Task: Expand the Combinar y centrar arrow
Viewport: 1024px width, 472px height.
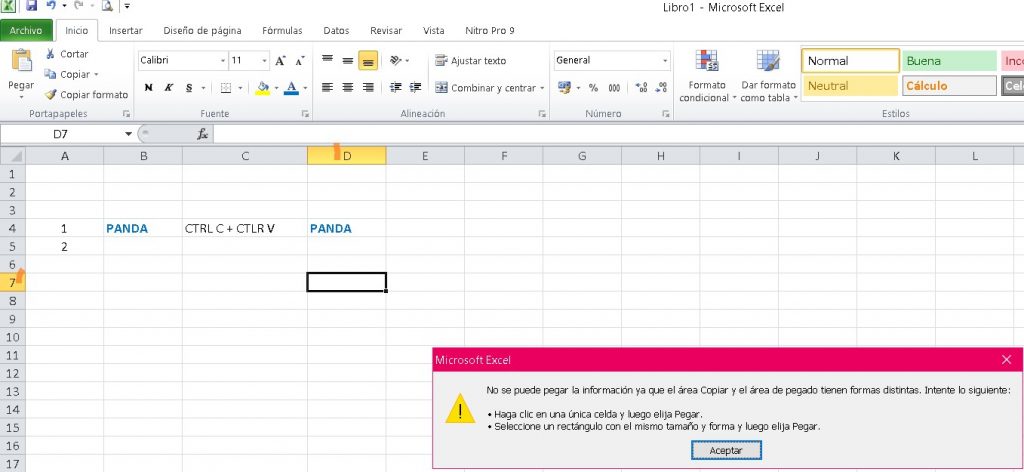Action: (x=542, y=88)
